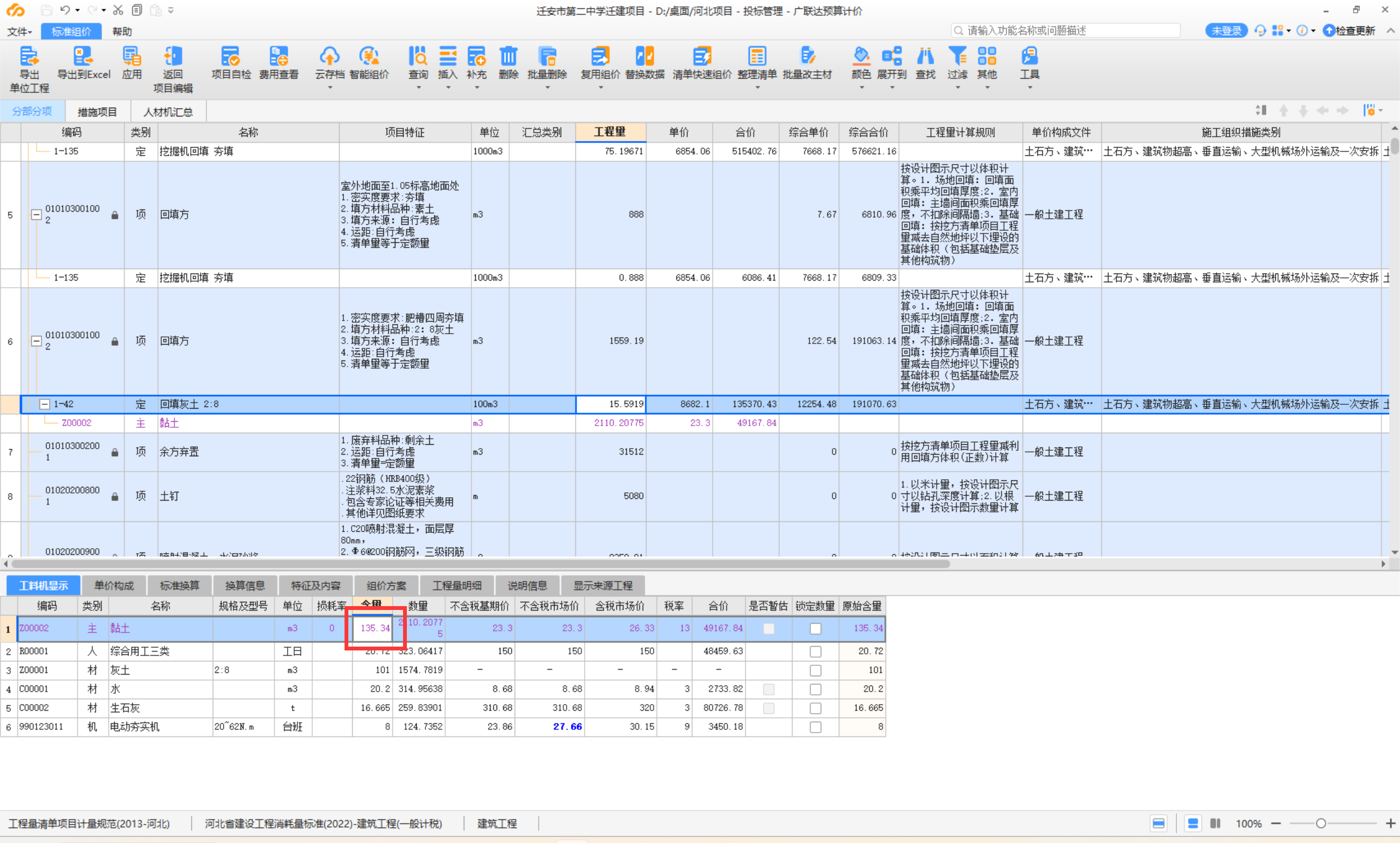Click the function search input field
Image resolution: width=1400 pixels, height=843 pixels.
(1066, 31)
